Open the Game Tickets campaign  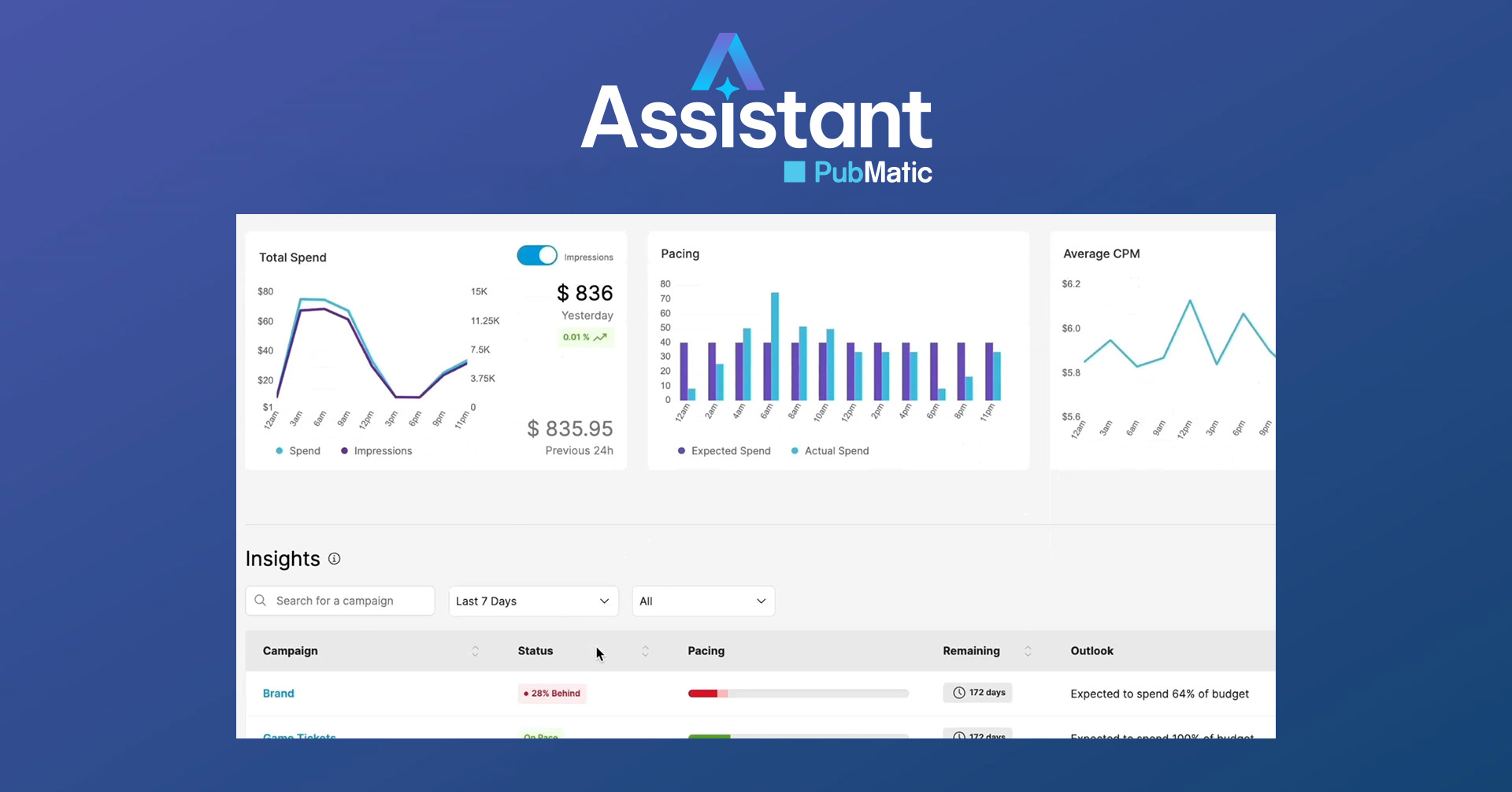298,737
